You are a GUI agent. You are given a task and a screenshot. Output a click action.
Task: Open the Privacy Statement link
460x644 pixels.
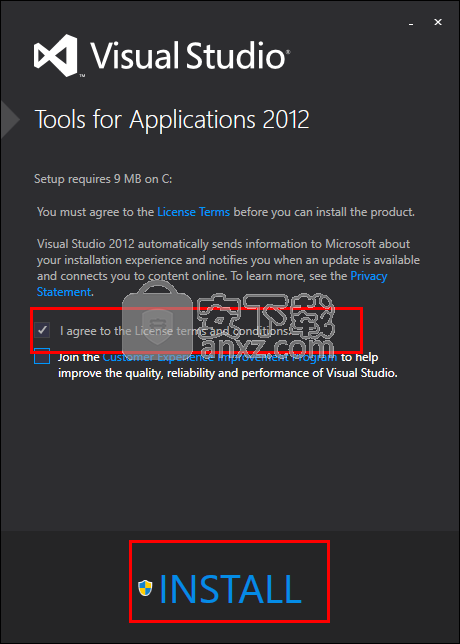coord(212,284)
